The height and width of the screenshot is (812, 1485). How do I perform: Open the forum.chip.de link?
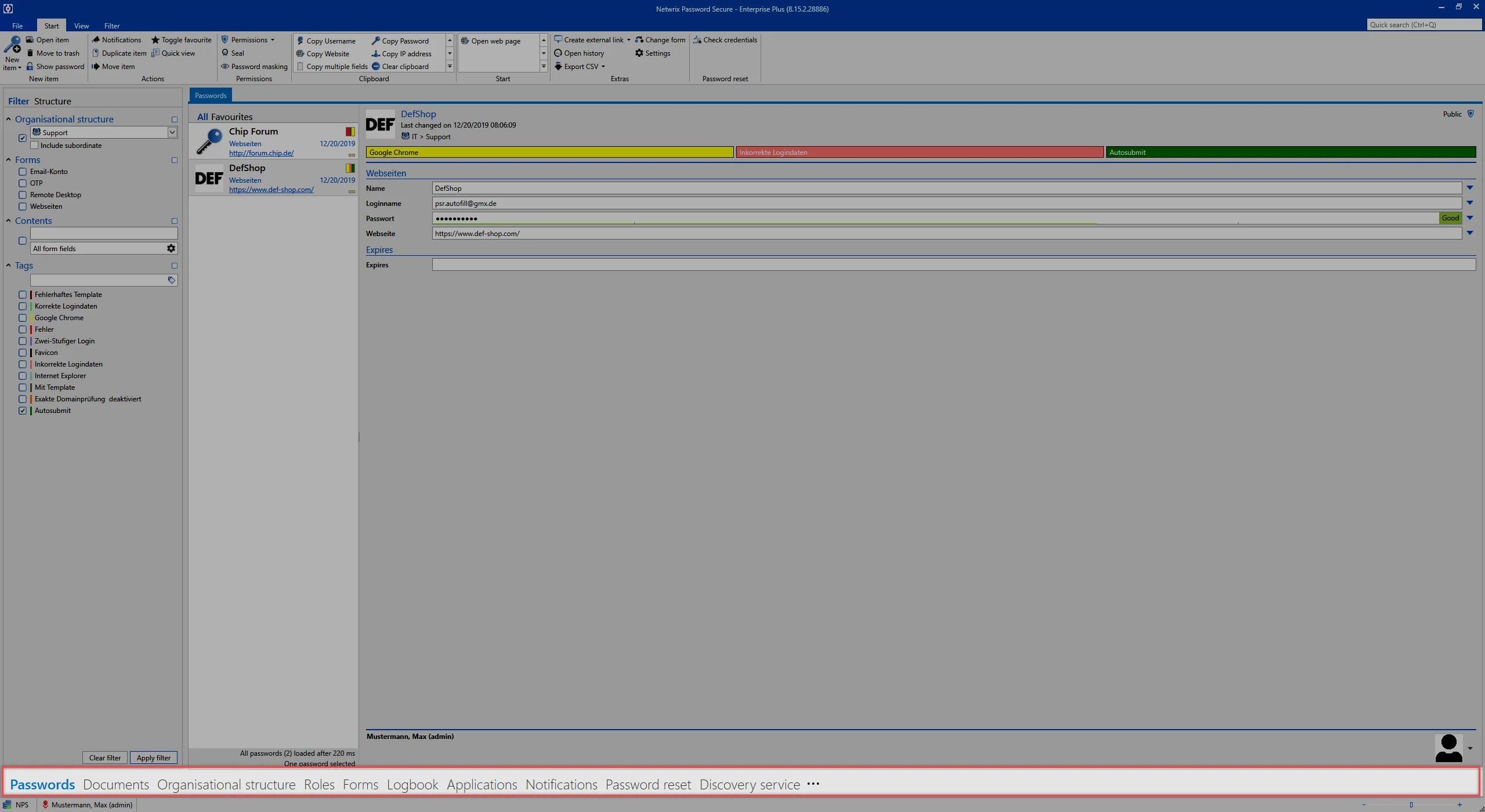[261, 153]
